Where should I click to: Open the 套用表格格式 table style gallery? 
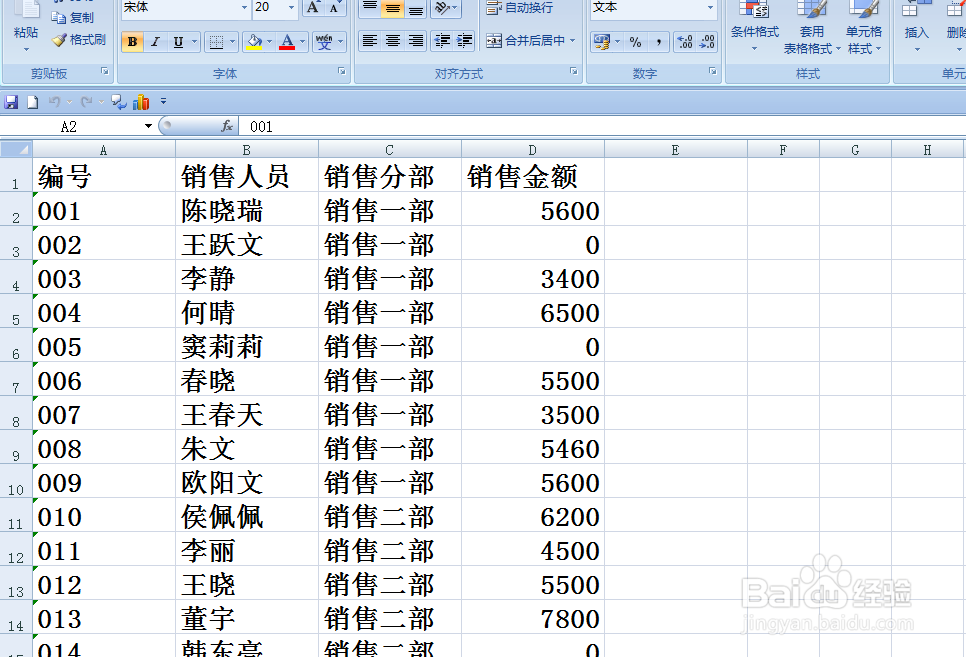pyautogui.click(x=811, y=30)
